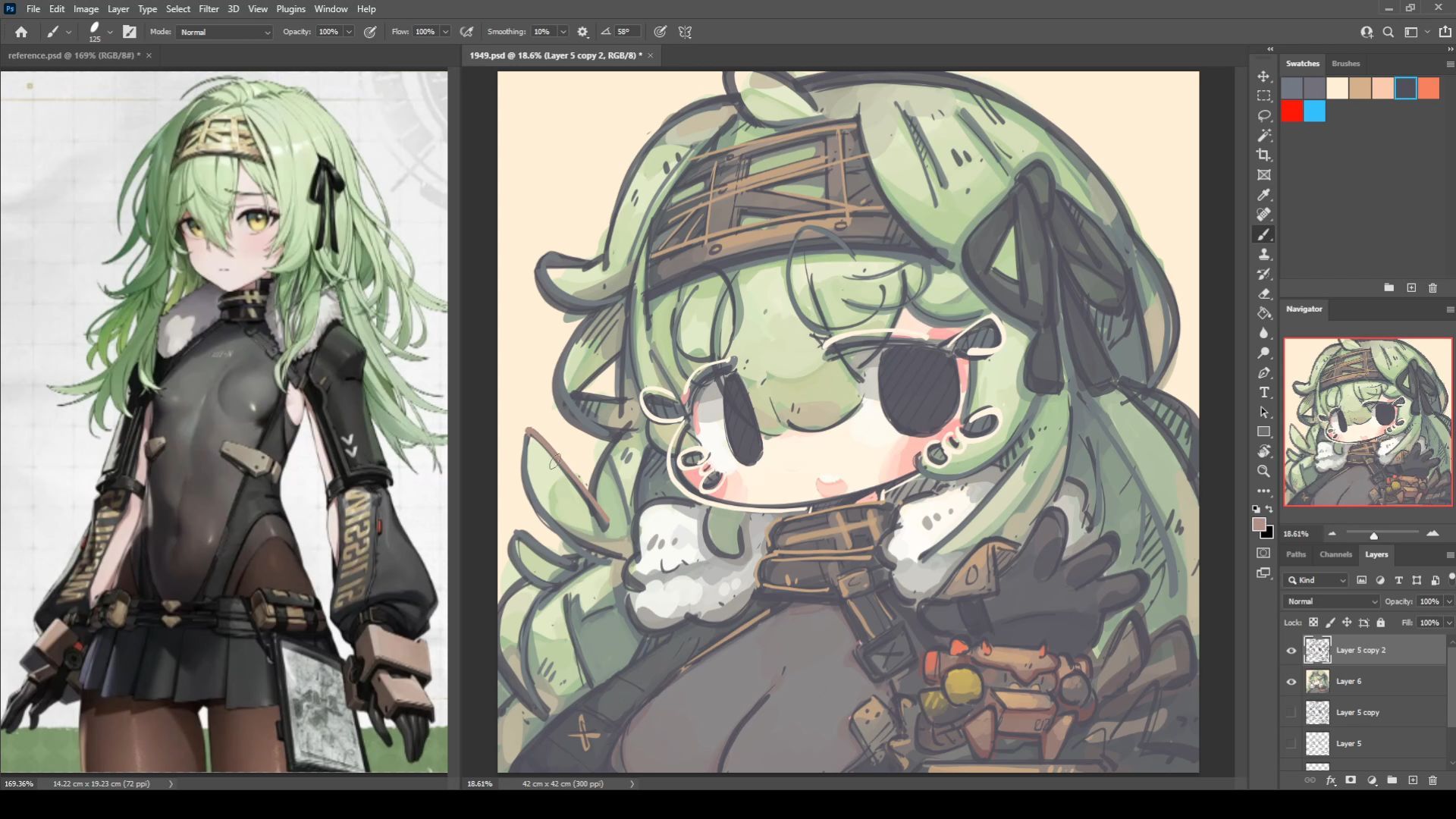Select the Lasso tool

(1263, 116)
